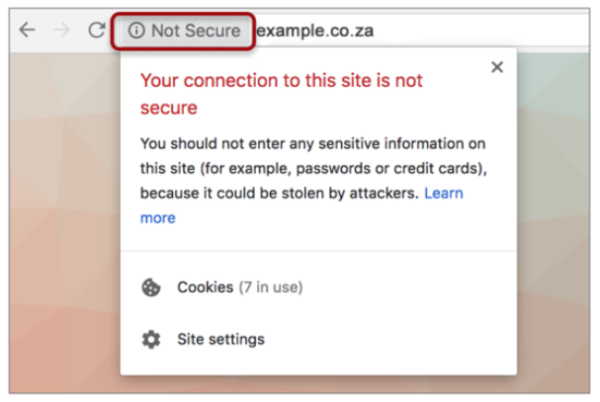600x402 pixels.
Task: Click the browser back arrow
Action: (x=27, y=30)
